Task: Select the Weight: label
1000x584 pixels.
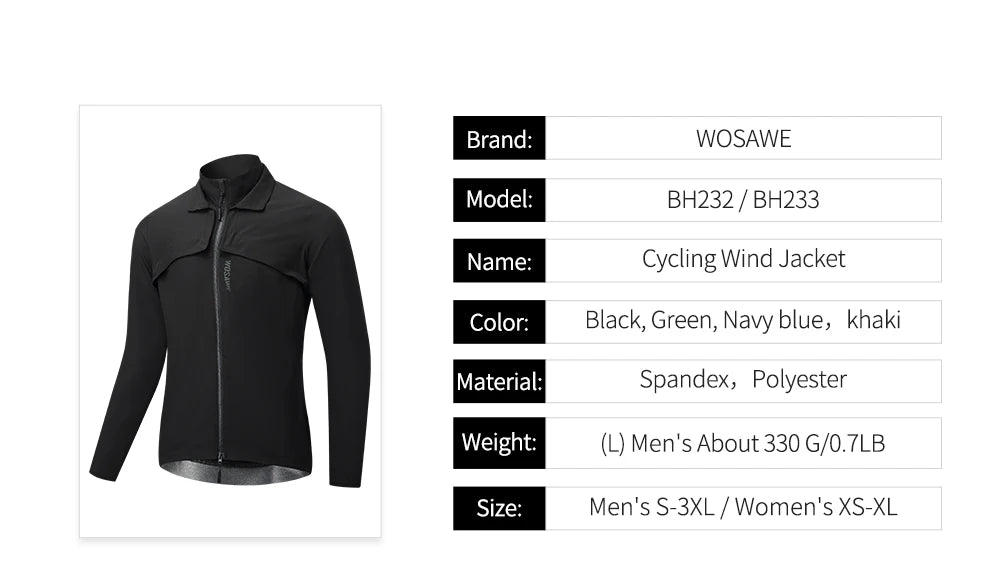Action: click(499, 441)
